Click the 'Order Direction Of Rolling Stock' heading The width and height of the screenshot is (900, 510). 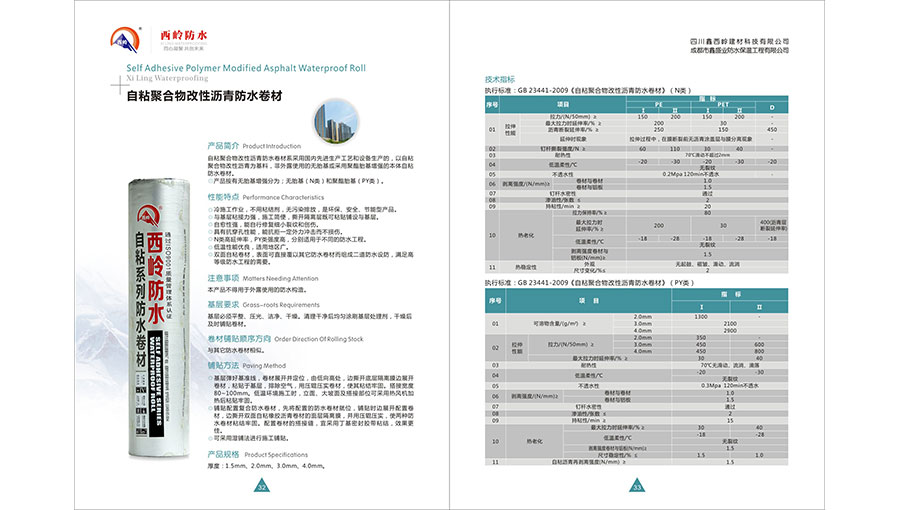tap(319, 339)
